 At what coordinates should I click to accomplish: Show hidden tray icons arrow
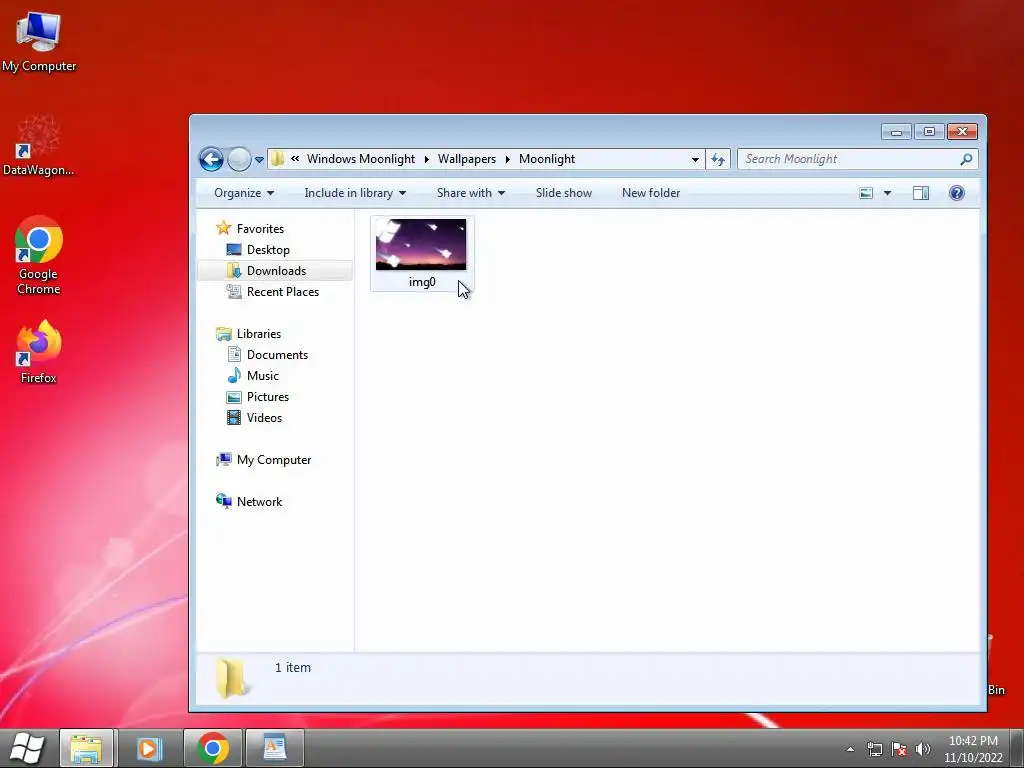click(x=850, y=749)
